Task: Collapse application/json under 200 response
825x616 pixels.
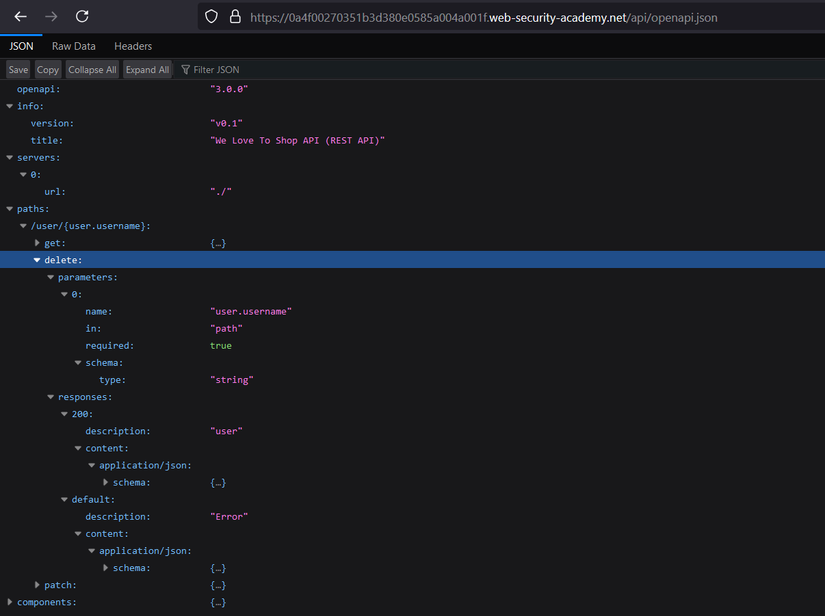Action: (92, 465)
